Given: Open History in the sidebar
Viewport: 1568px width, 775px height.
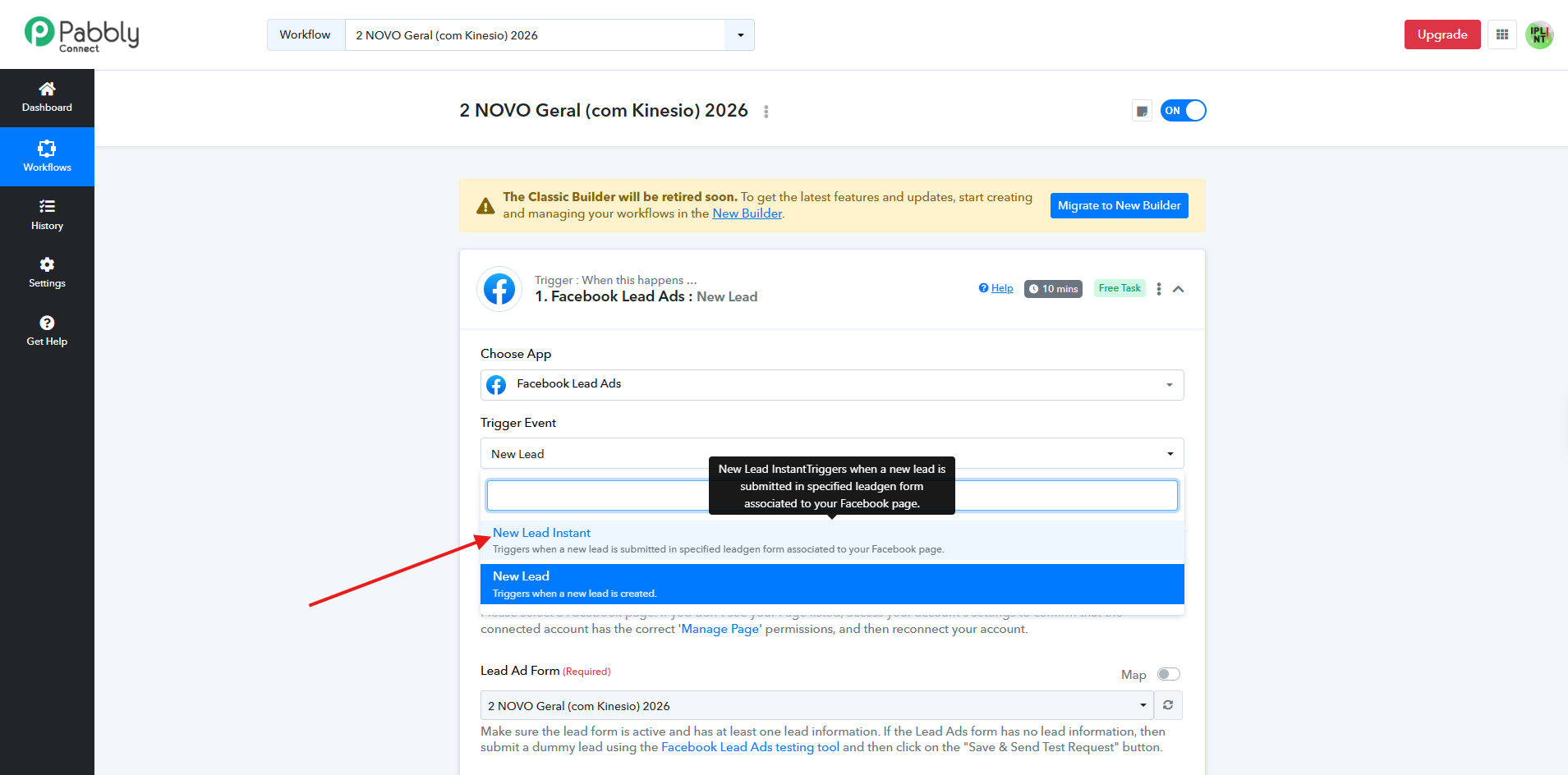Looking at the screenshot, I should [47, 215].
